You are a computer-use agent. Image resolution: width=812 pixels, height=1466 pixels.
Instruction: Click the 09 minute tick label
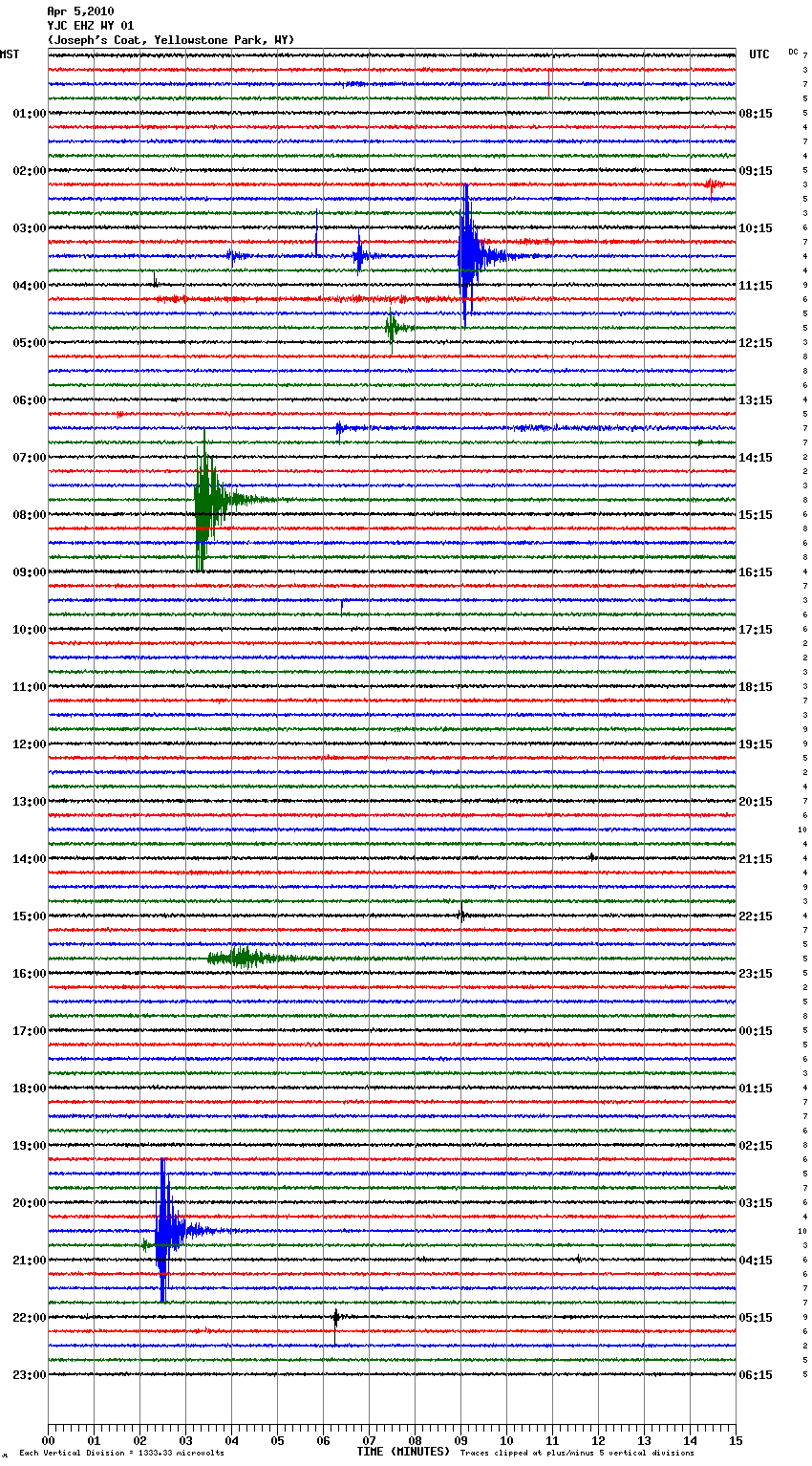pyautogui.click(x=460, y=1440)
